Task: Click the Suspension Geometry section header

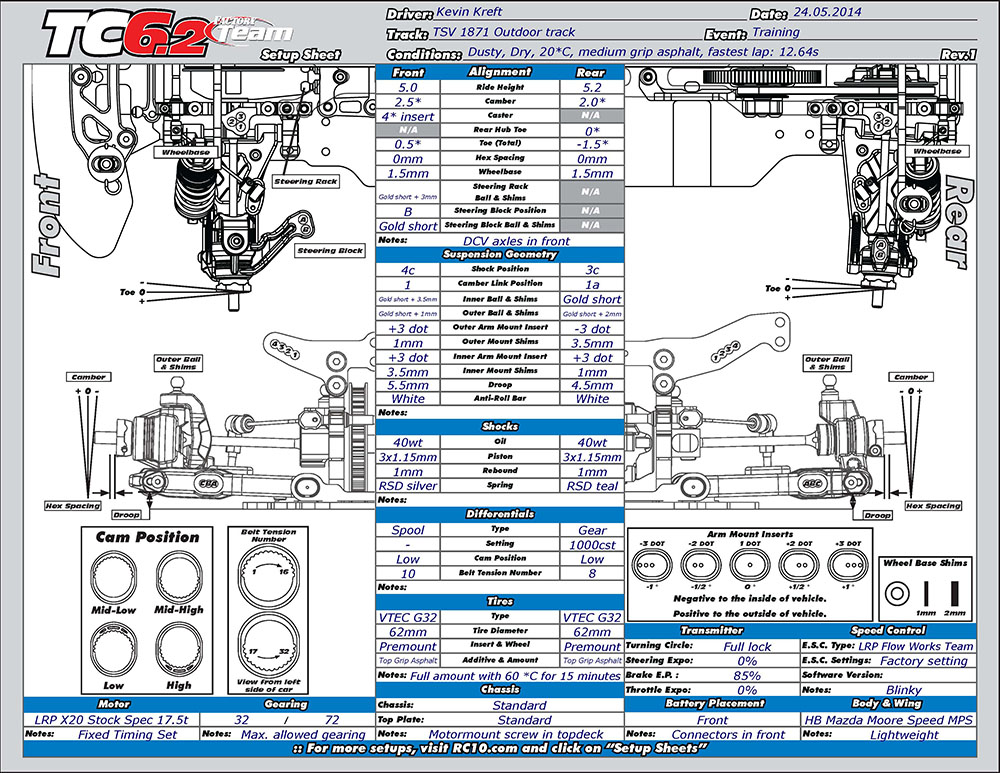Action: point(500,254)
